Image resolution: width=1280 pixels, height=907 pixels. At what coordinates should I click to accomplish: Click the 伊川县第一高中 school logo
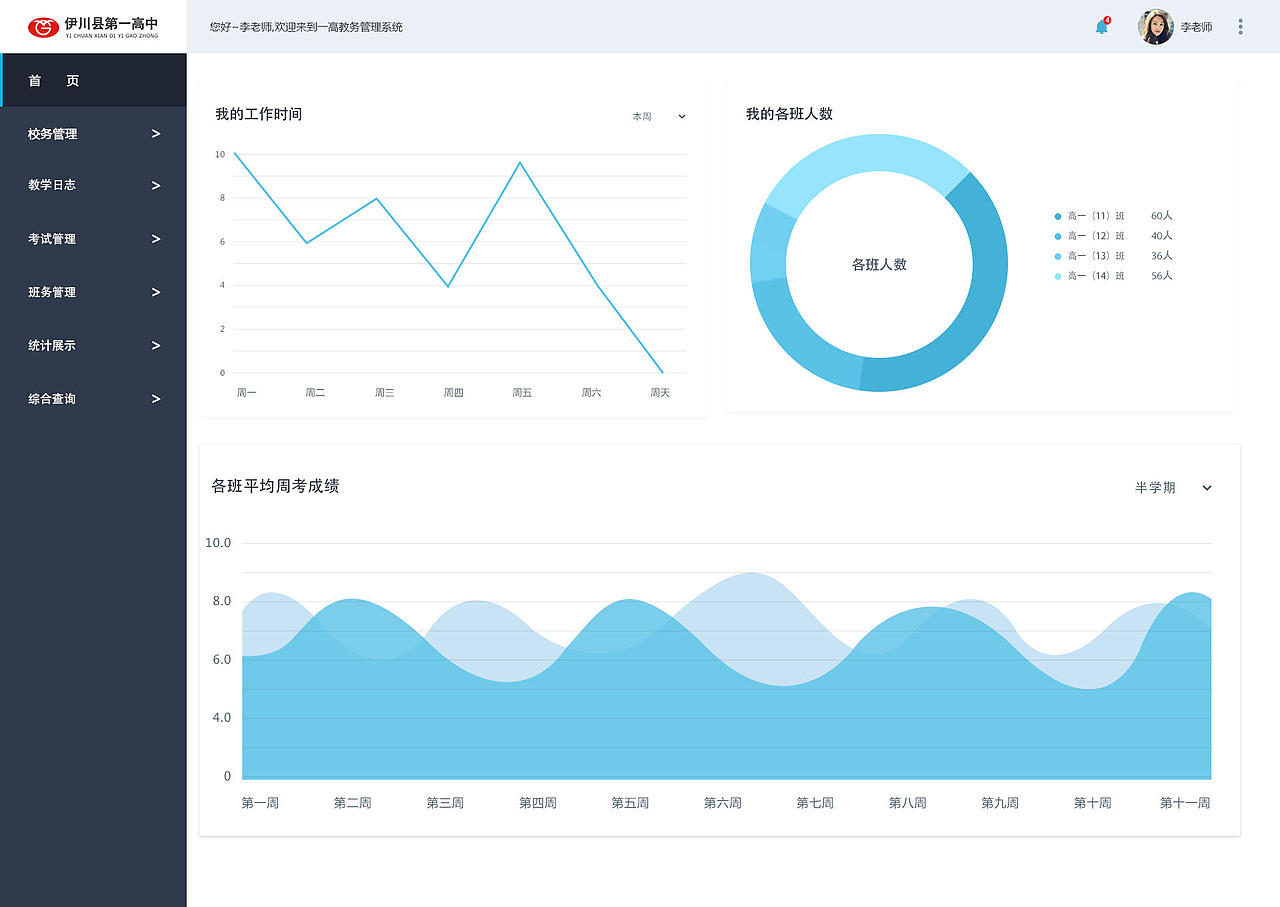pyautogui.click(x=93, y=27)
